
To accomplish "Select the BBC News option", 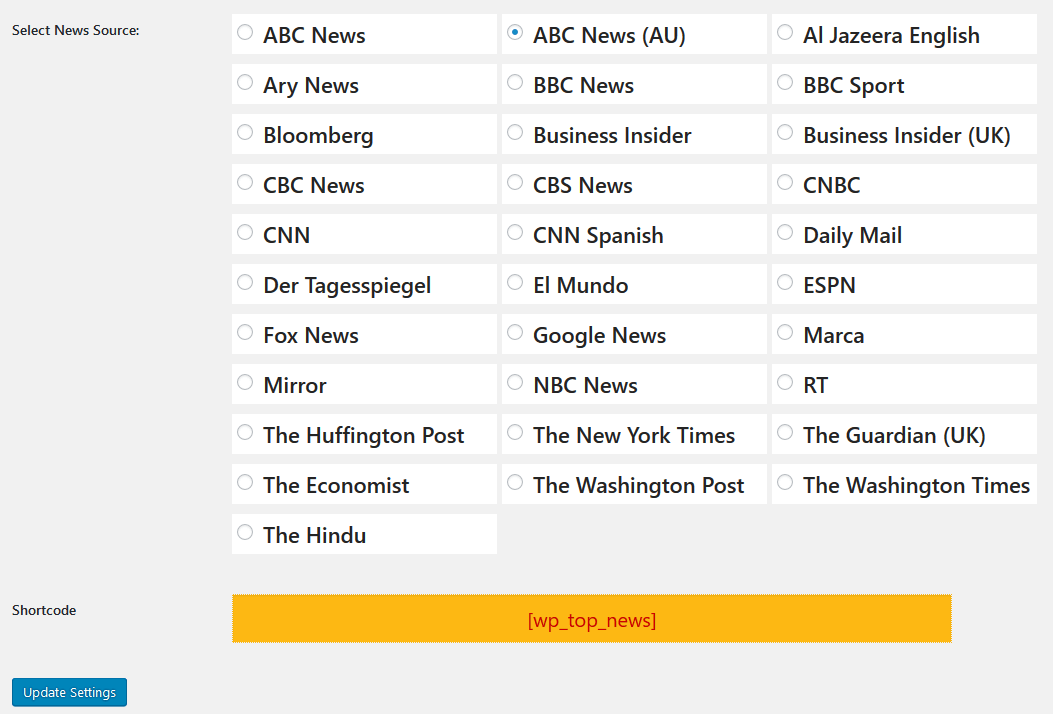I will (x=515, y=83).
